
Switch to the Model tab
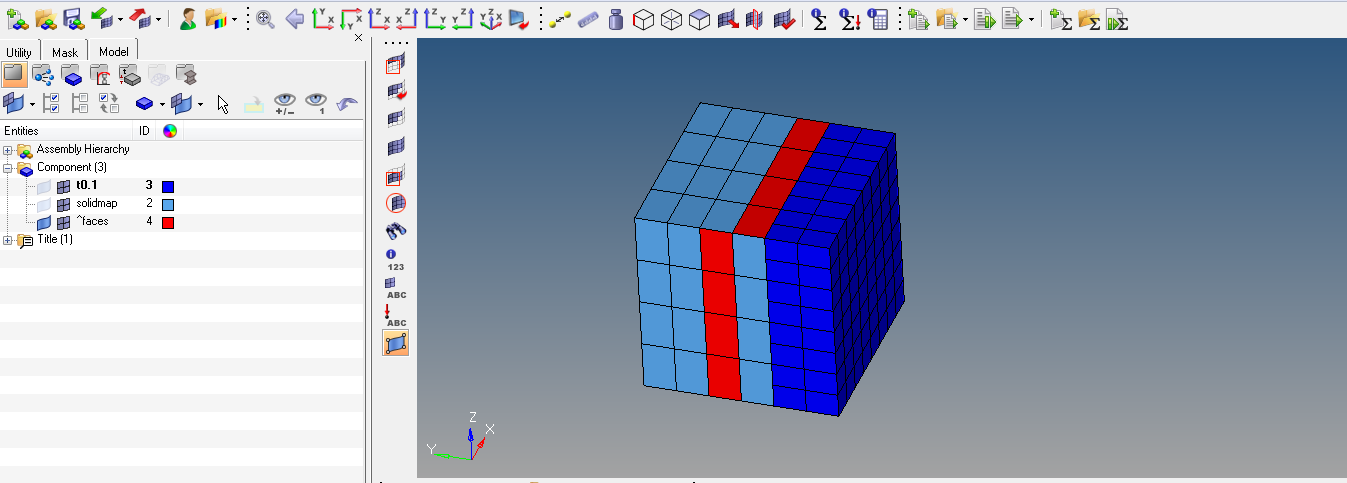[x=113, y=51]
